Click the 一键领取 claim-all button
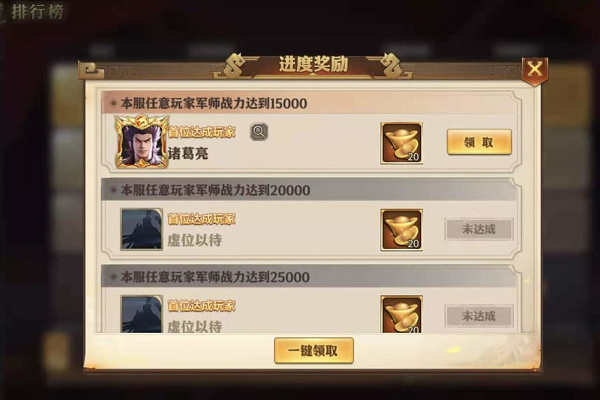The image size is (600, 400). coord(314,351)
